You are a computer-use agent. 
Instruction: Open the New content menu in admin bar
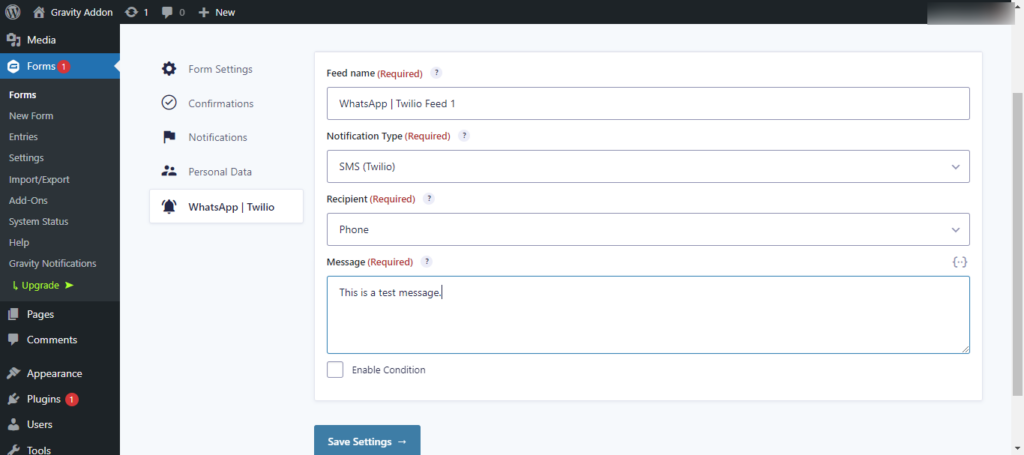(216, 12)
